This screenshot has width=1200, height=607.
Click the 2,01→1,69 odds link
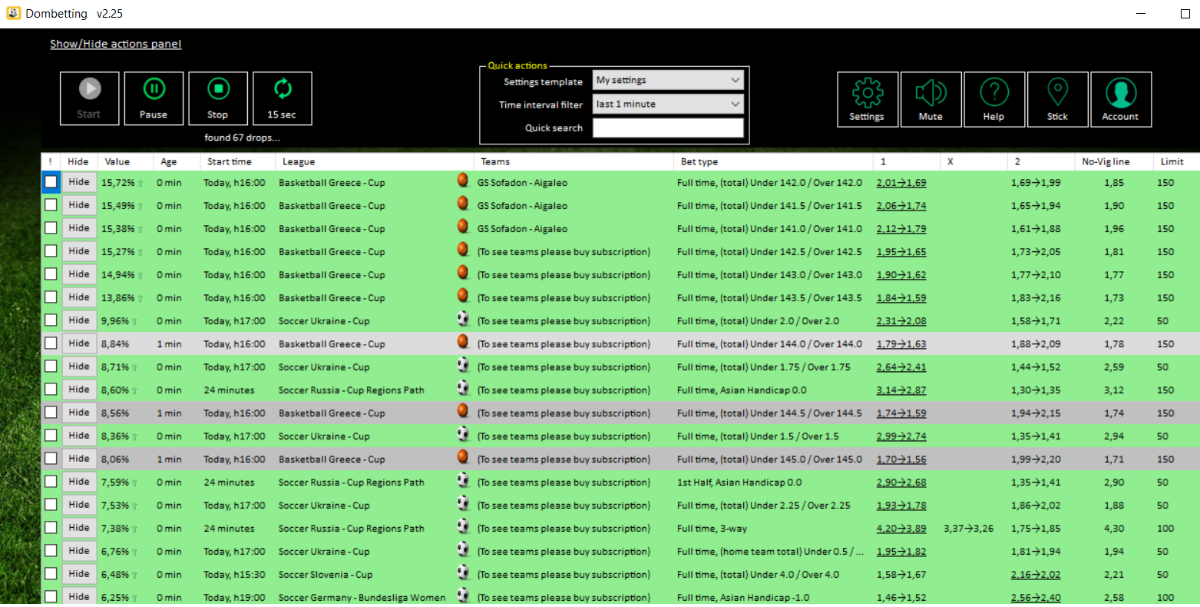pyautogui.click(x=901, y=183)
